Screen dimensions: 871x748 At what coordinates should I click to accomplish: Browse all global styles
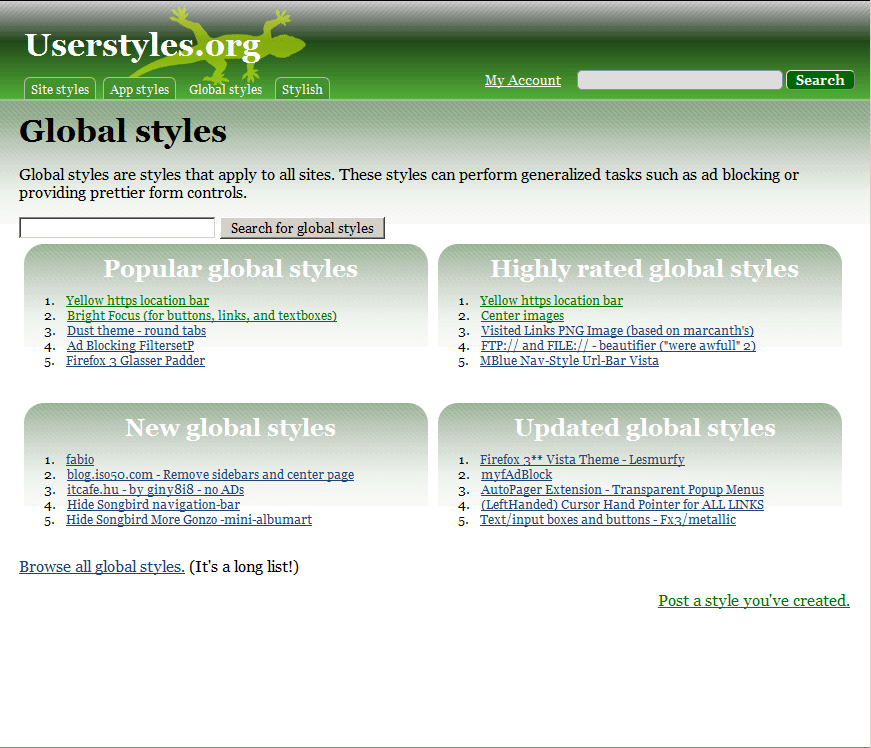pos(102,566)
